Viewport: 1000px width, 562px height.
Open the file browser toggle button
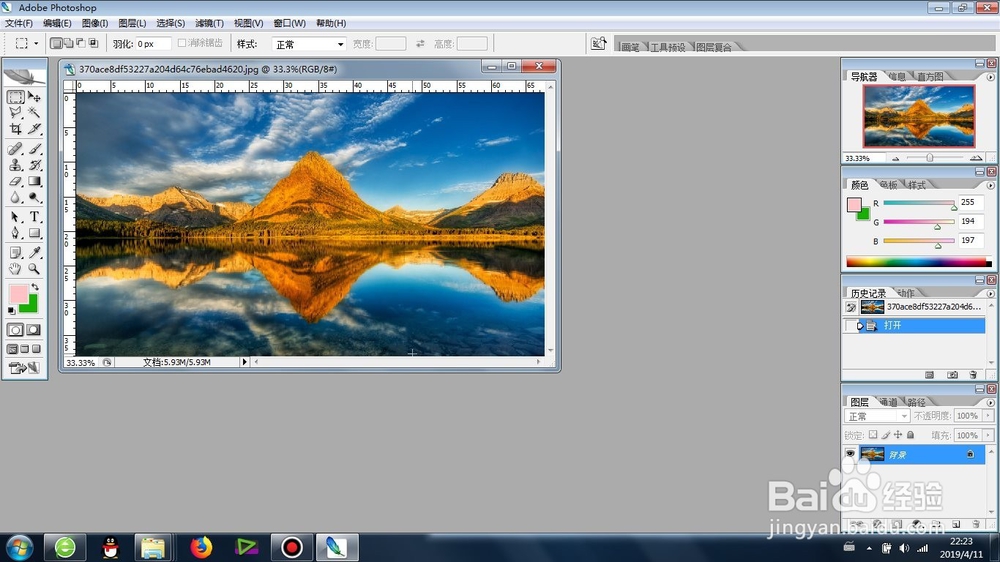[x=598, y=43]
